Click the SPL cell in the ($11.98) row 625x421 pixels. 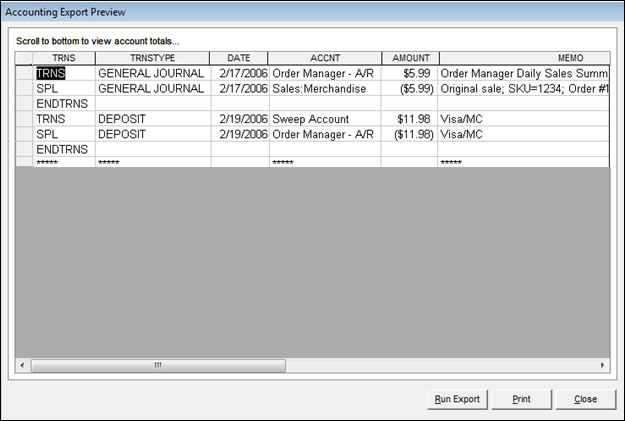[x=64, y=134]
